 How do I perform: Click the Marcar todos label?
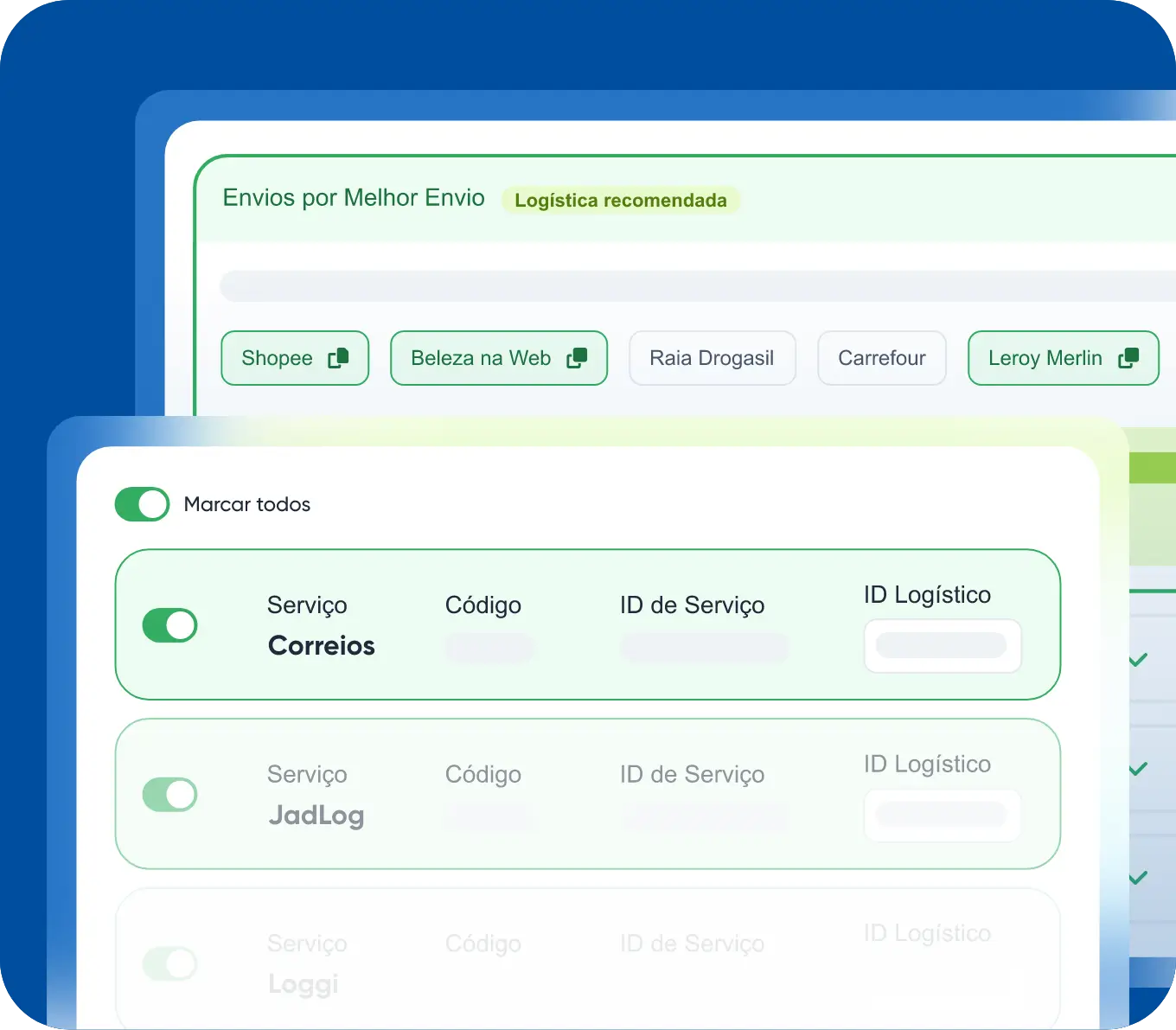[x=247, y=504]
